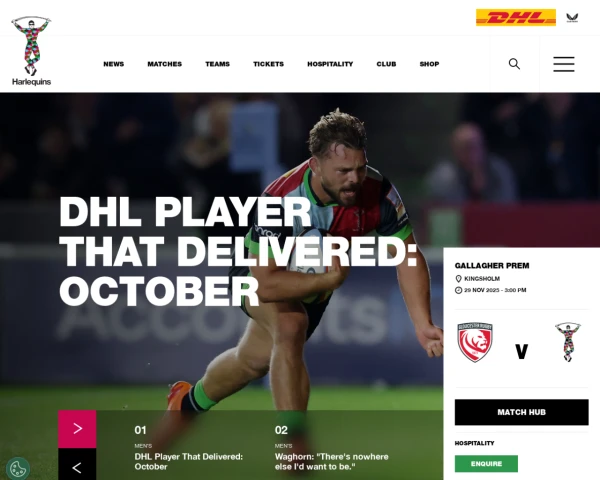Open the Teams menu item
Screen dimensions: 600x480
click(217, 64)
